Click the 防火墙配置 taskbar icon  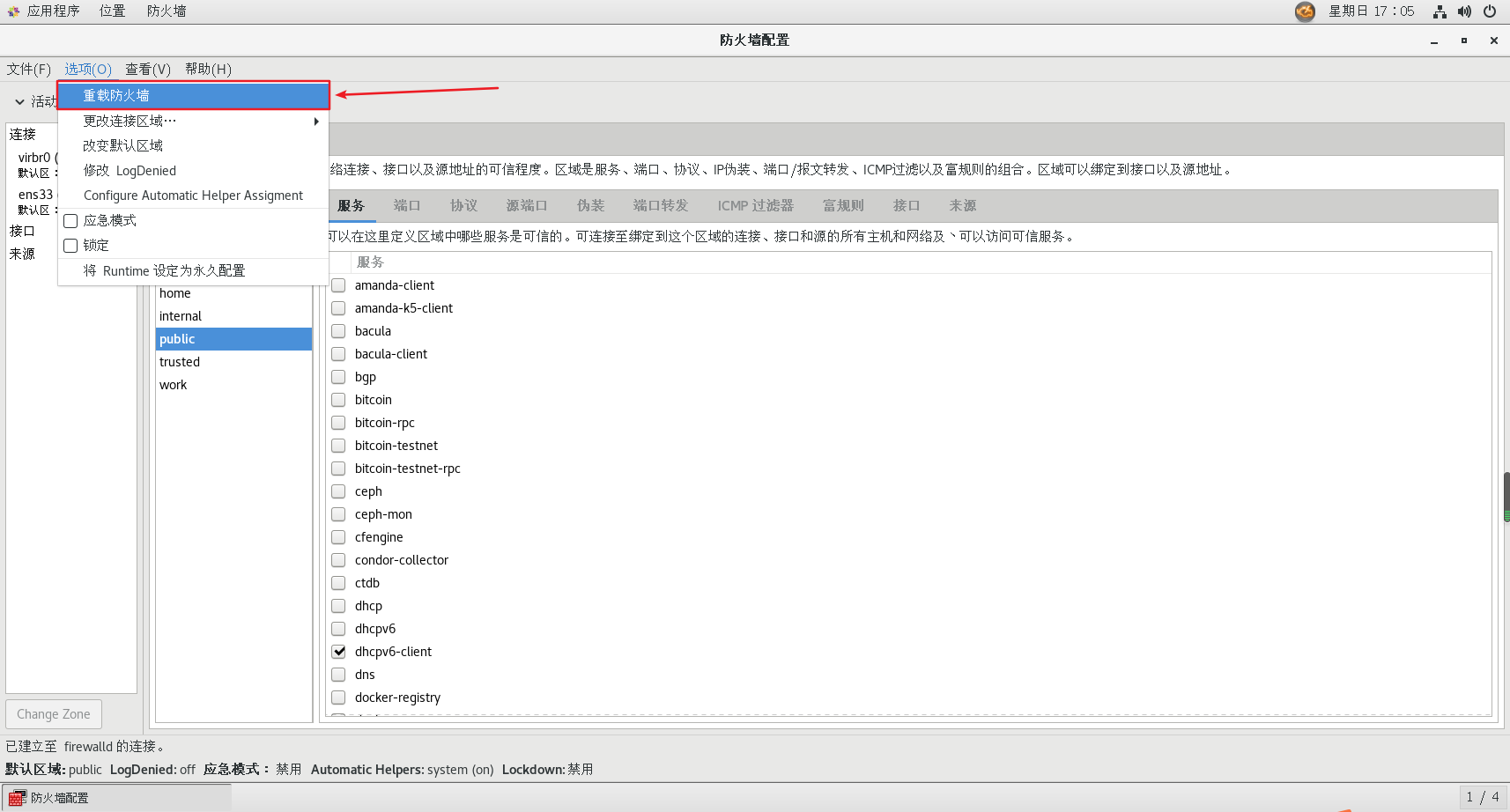point(17,798)
